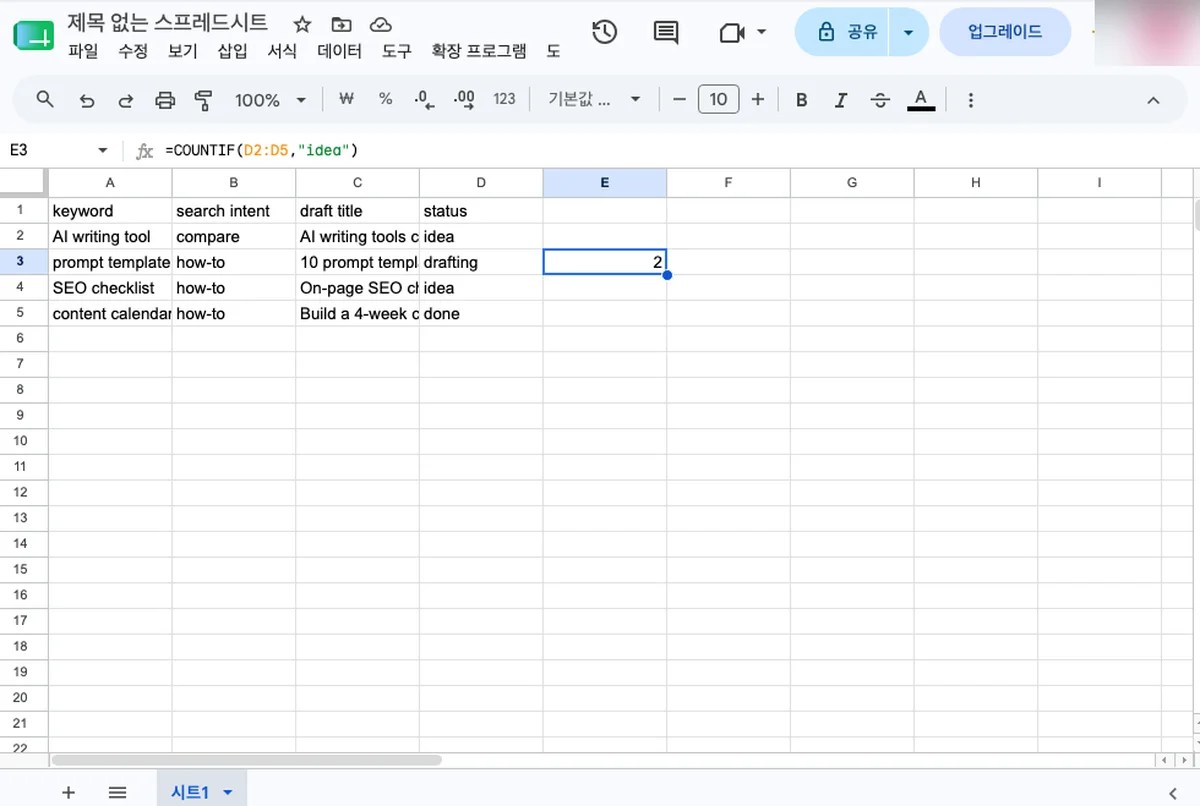Viewport: 1200px width, 806px height.
Task: Select column A header
Action: (110, 182)
